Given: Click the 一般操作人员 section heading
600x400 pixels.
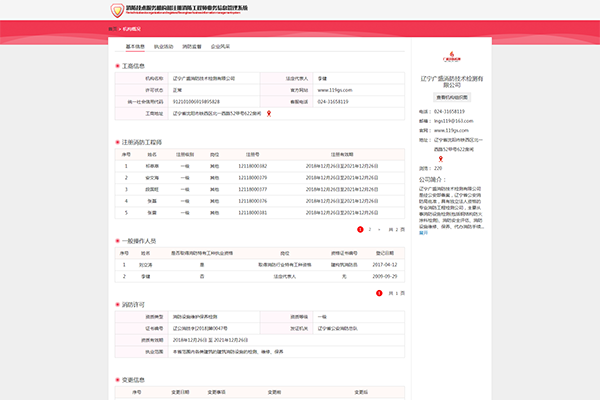Looking at the screenshot, I should 139,241.
